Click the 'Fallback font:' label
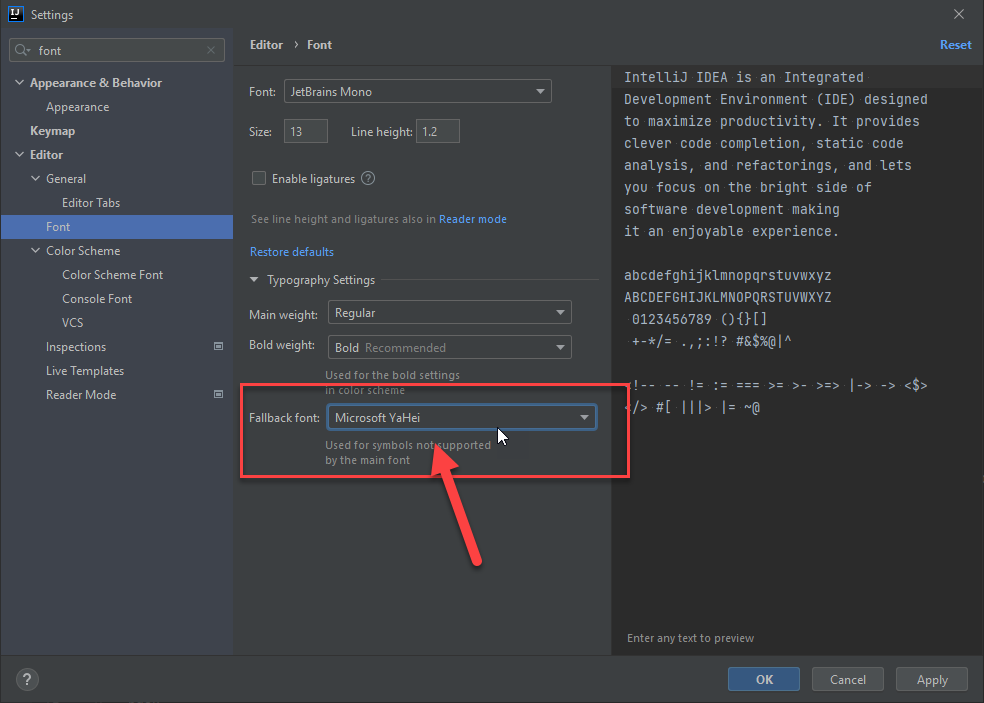Image resolution: width=984 pixels, height=703 pixels. pos(284,417)
